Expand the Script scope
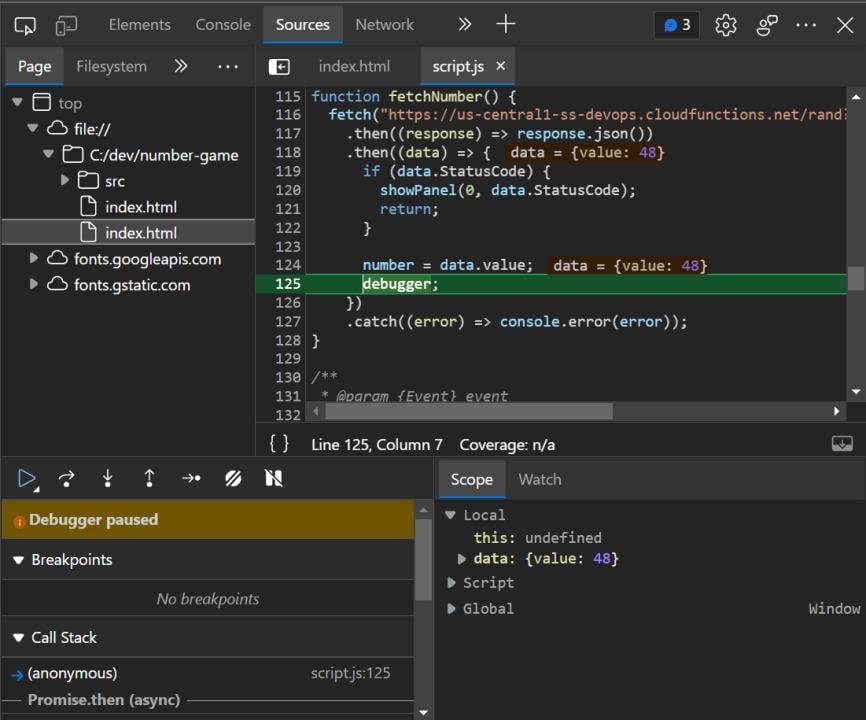The width and height of the screenshot is (866, 720). [x=451, y=583]
